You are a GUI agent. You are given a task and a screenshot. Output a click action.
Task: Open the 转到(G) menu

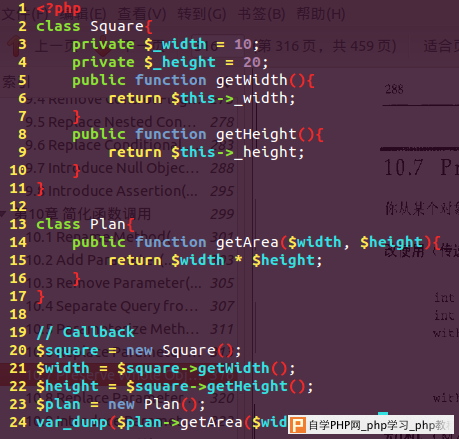coord(202,14)
